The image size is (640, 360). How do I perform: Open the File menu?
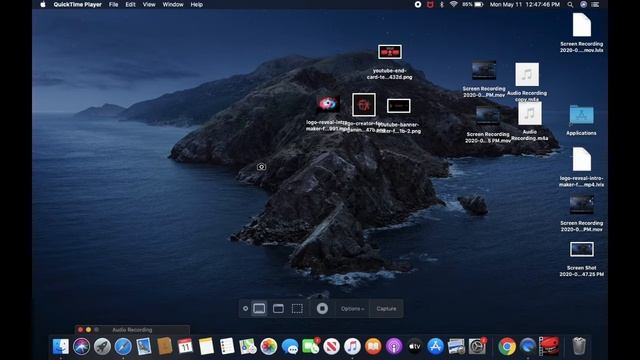tap(113, 4)
